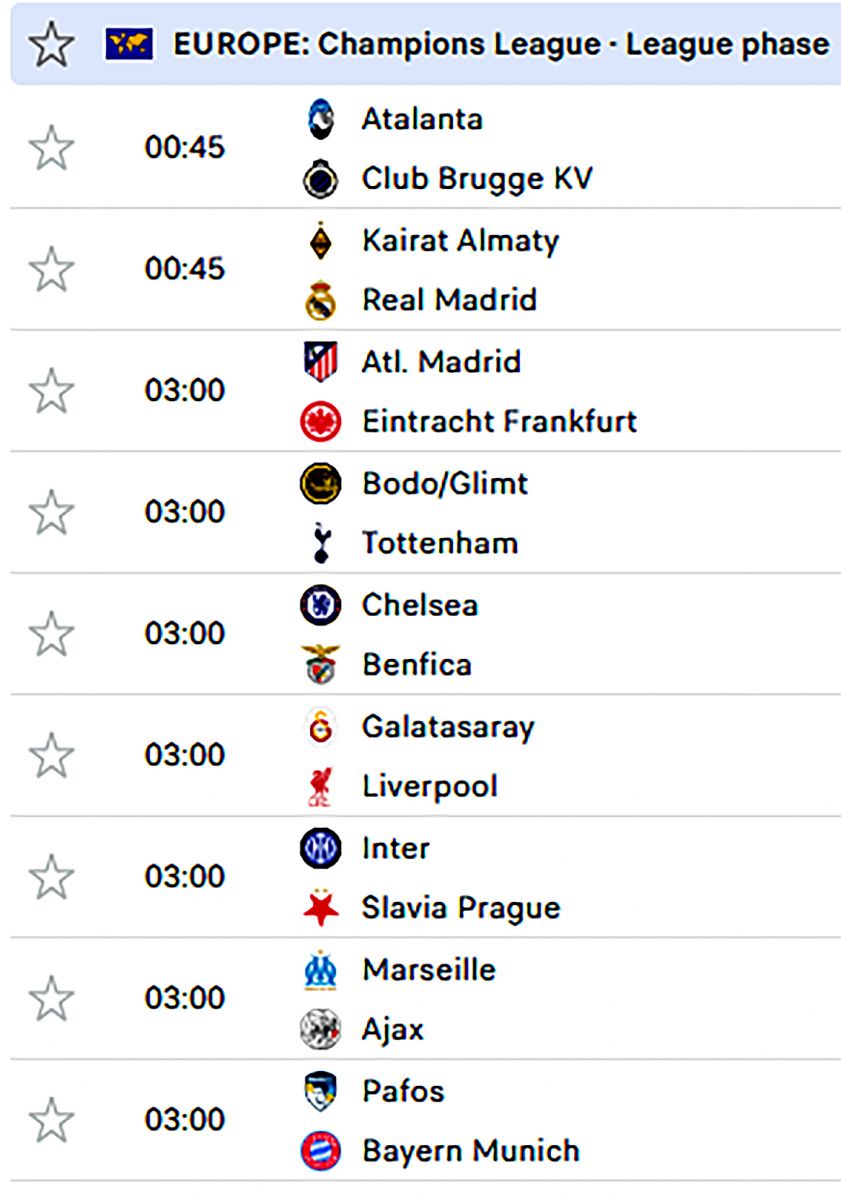Screen dimensions: 841x1200
Task: Click the Ajax club crest
Action: (321, 1030)
